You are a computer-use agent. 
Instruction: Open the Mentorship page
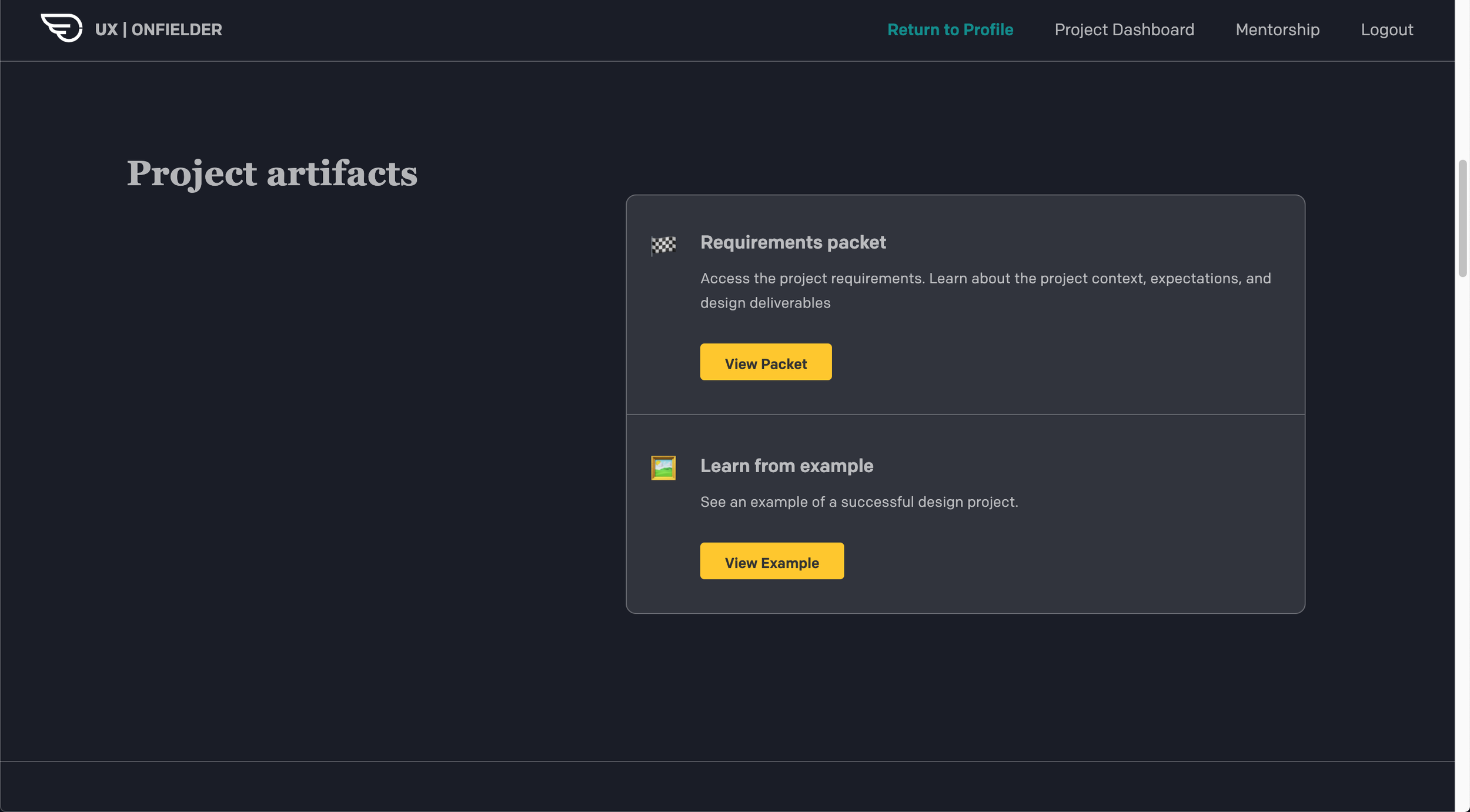[x=1277, y=29]
